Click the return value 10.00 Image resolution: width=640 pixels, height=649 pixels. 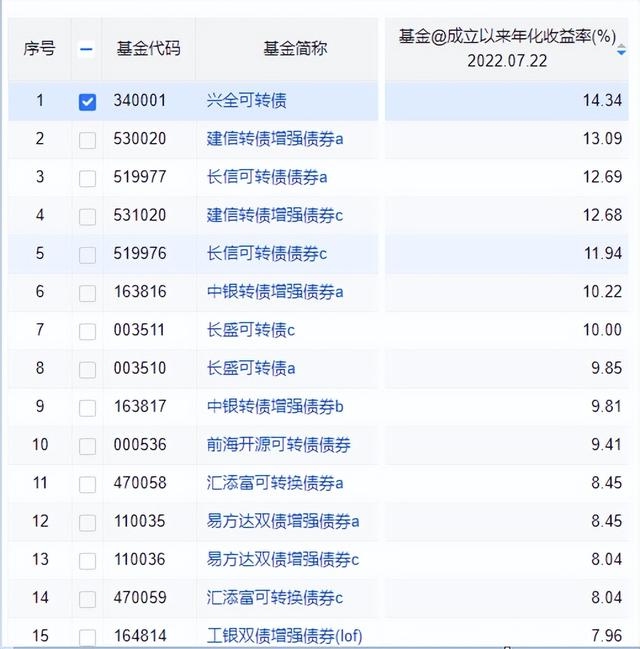pyautogui.click(x=602, y=330)
